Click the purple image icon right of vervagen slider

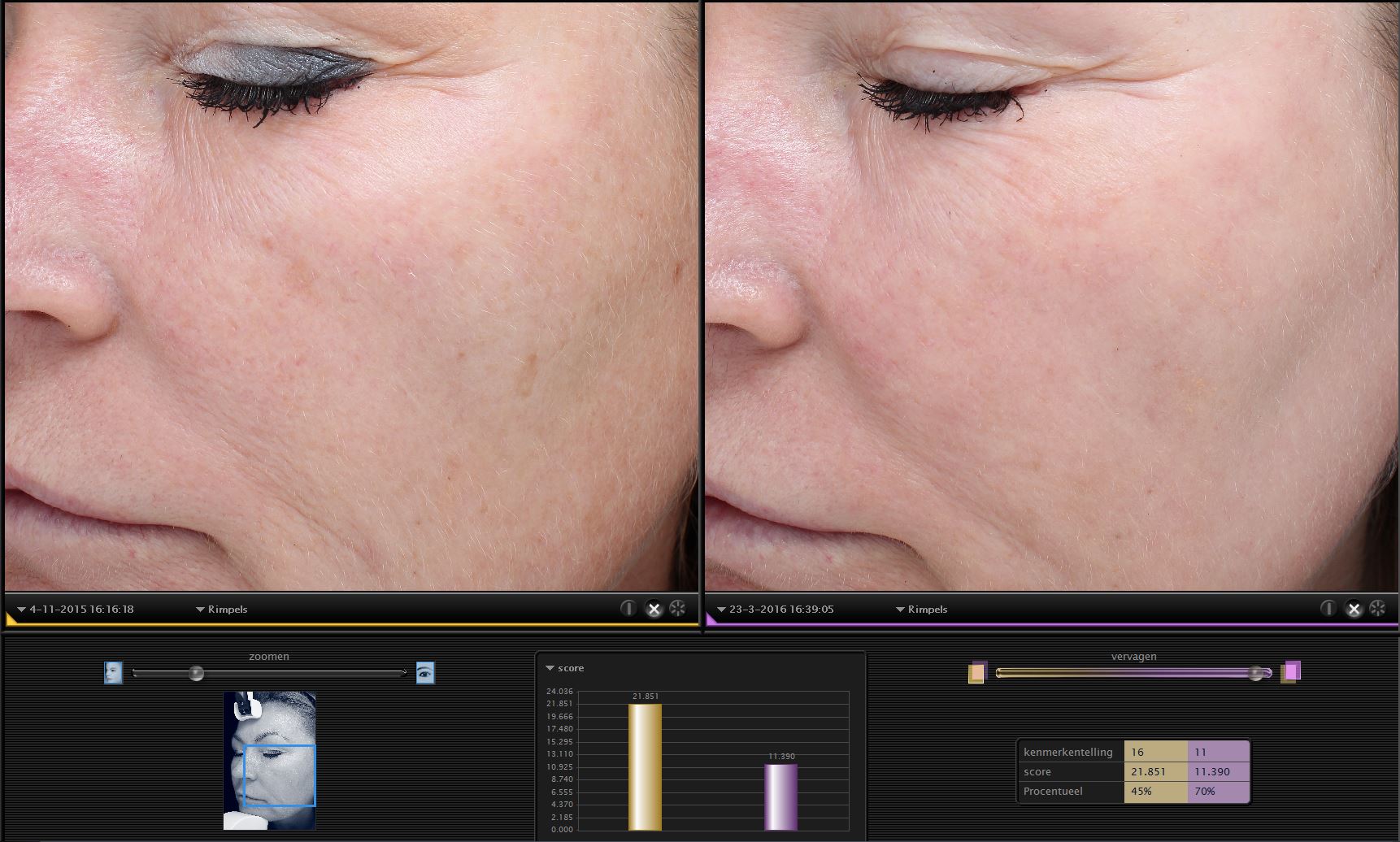point(1290,672)
